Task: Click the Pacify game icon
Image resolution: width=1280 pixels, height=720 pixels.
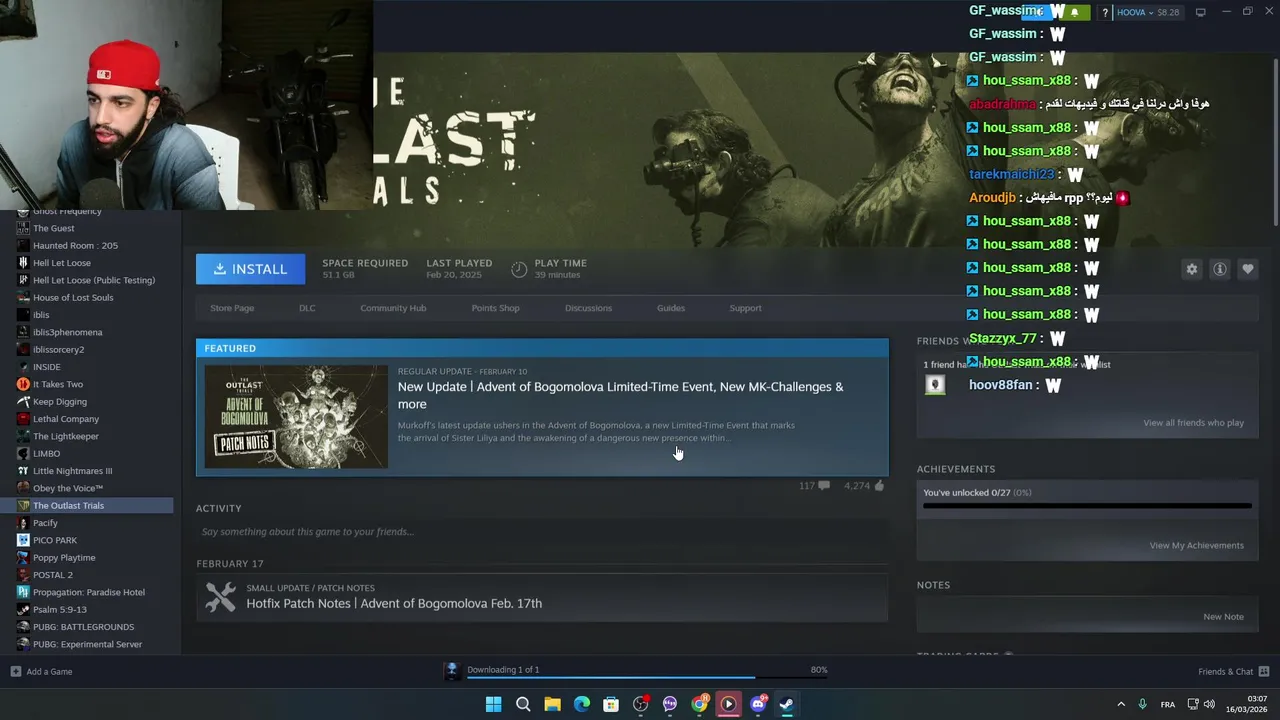Action: 23,523
